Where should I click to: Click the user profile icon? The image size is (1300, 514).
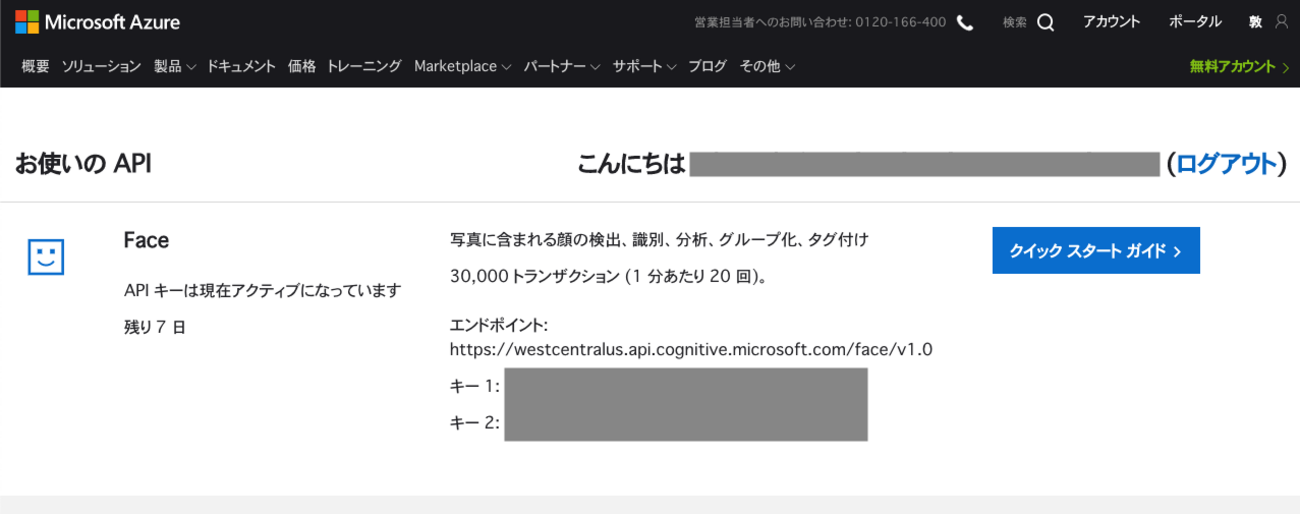[1282, 22]
